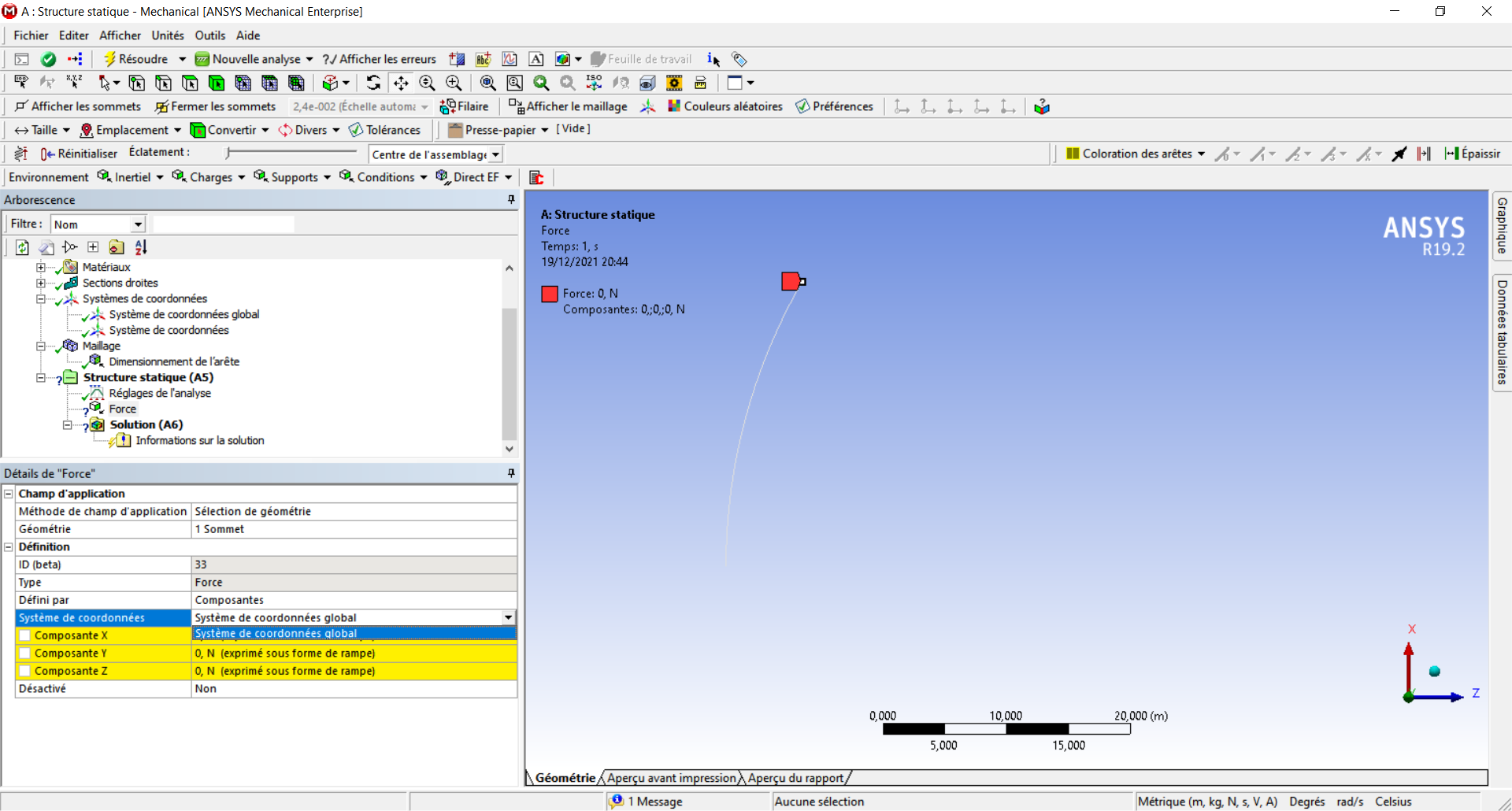Toggle Fermer les sommets

(x=216, y=106)
